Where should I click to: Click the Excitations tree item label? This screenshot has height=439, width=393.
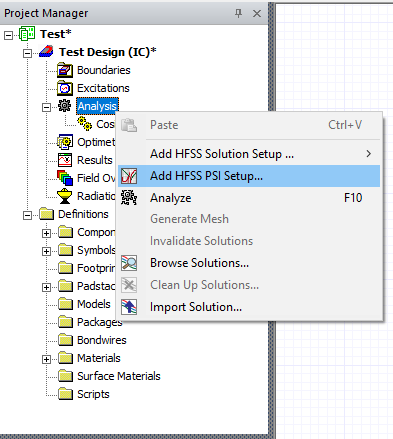[103, 88]
